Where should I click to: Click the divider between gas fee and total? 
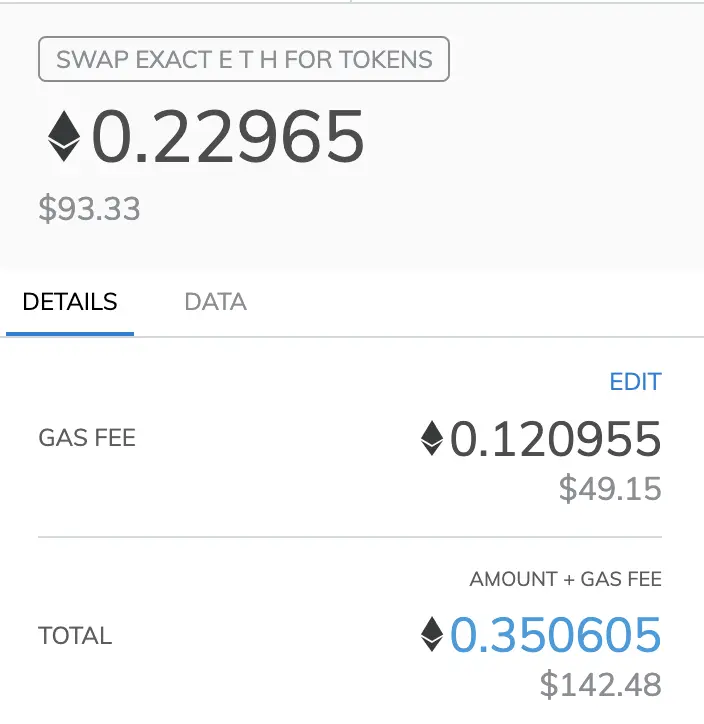click(x=350, y=537)
